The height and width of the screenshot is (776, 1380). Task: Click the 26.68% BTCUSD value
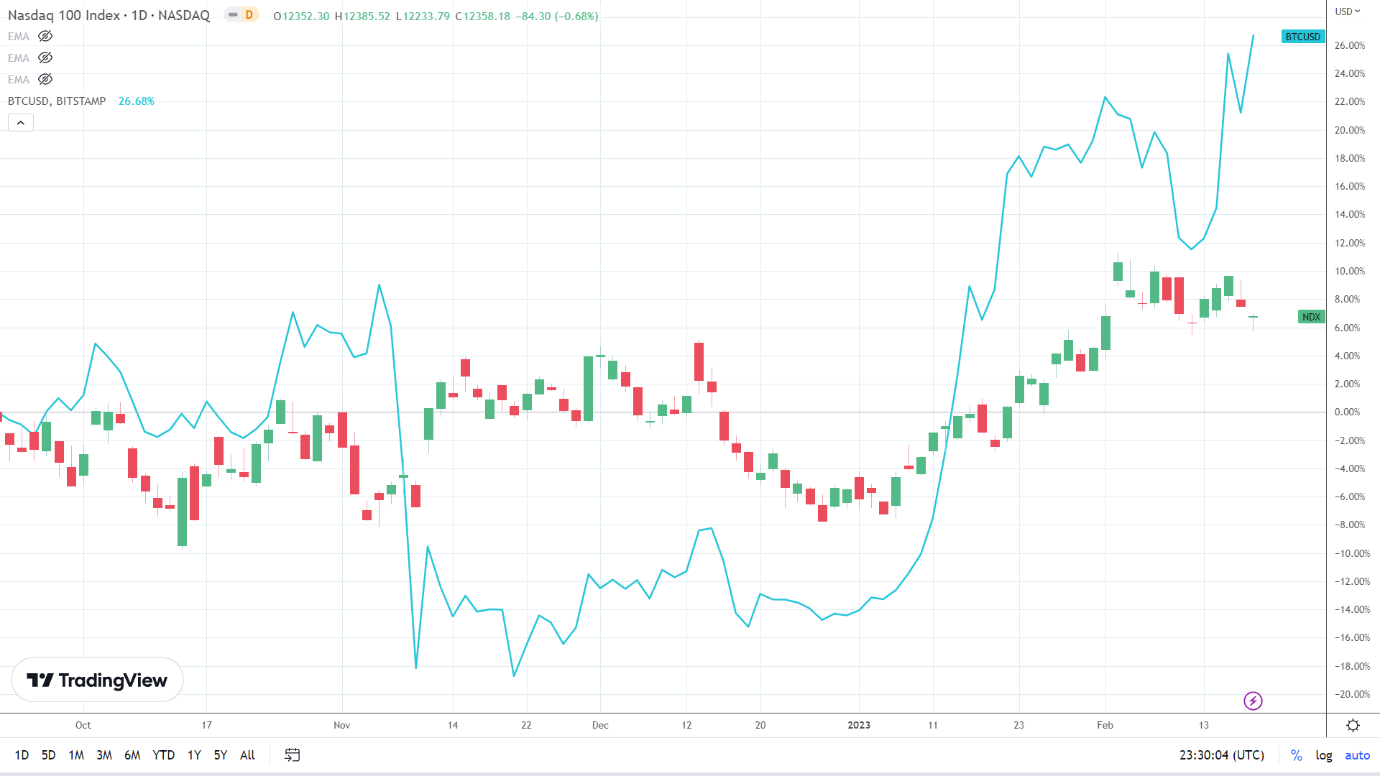click(136, 101)
